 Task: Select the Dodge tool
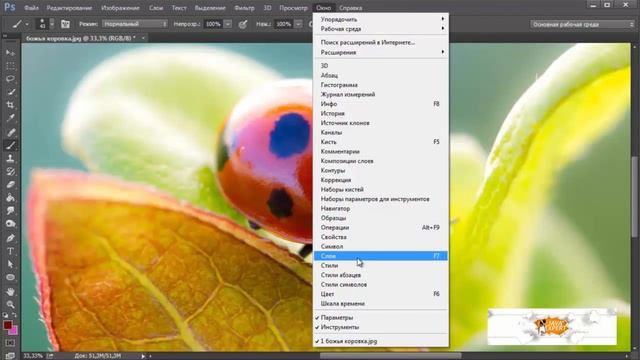coord(10,224)
